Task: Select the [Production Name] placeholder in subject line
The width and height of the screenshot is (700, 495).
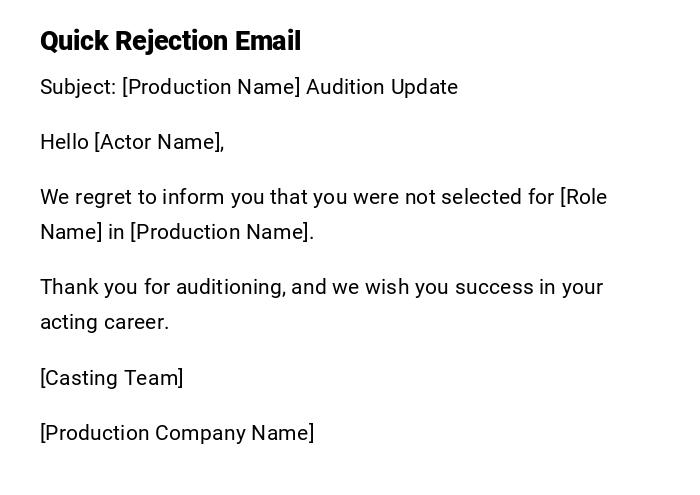Action: (x=211, y=87)
